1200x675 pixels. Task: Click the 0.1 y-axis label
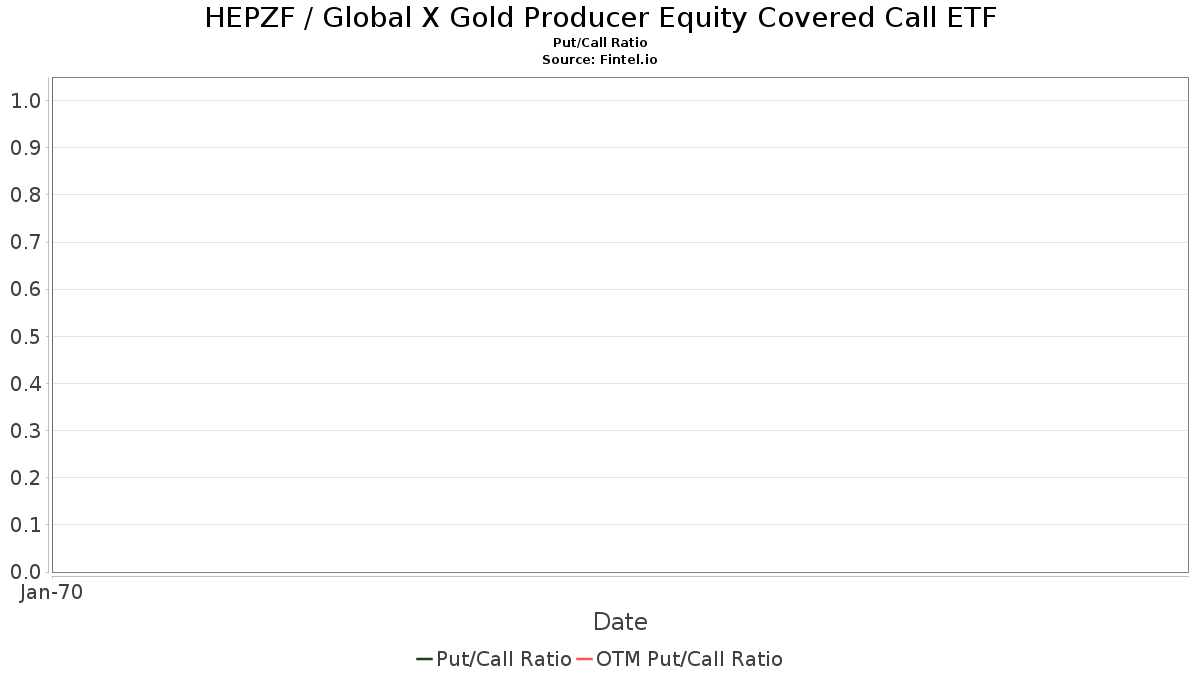click(x=25, y=525)
